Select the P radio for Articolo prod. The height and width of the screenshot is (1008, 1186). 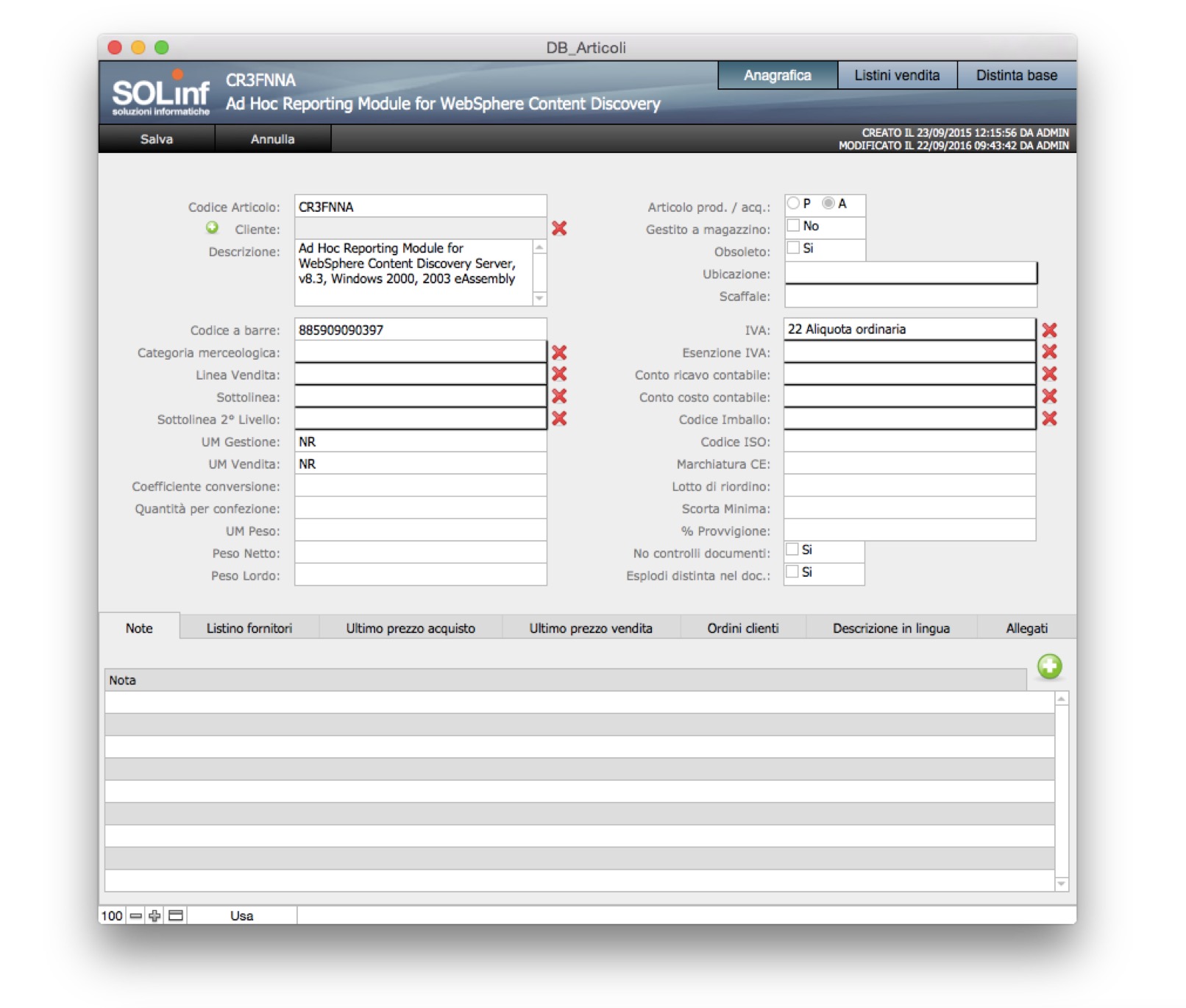793,203
